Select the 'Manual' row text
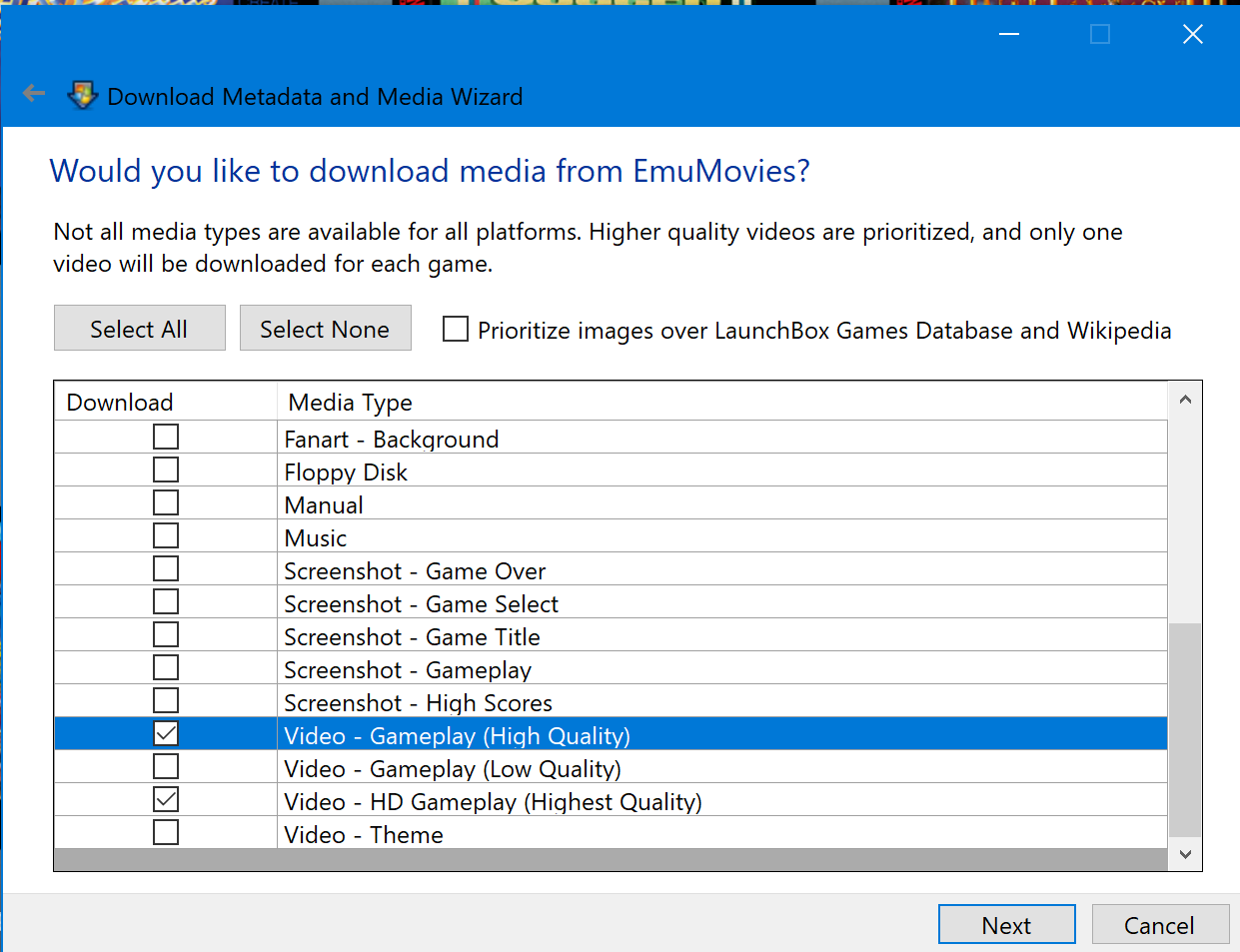This screenshot has width=1240, height=952. click(324, 505)
